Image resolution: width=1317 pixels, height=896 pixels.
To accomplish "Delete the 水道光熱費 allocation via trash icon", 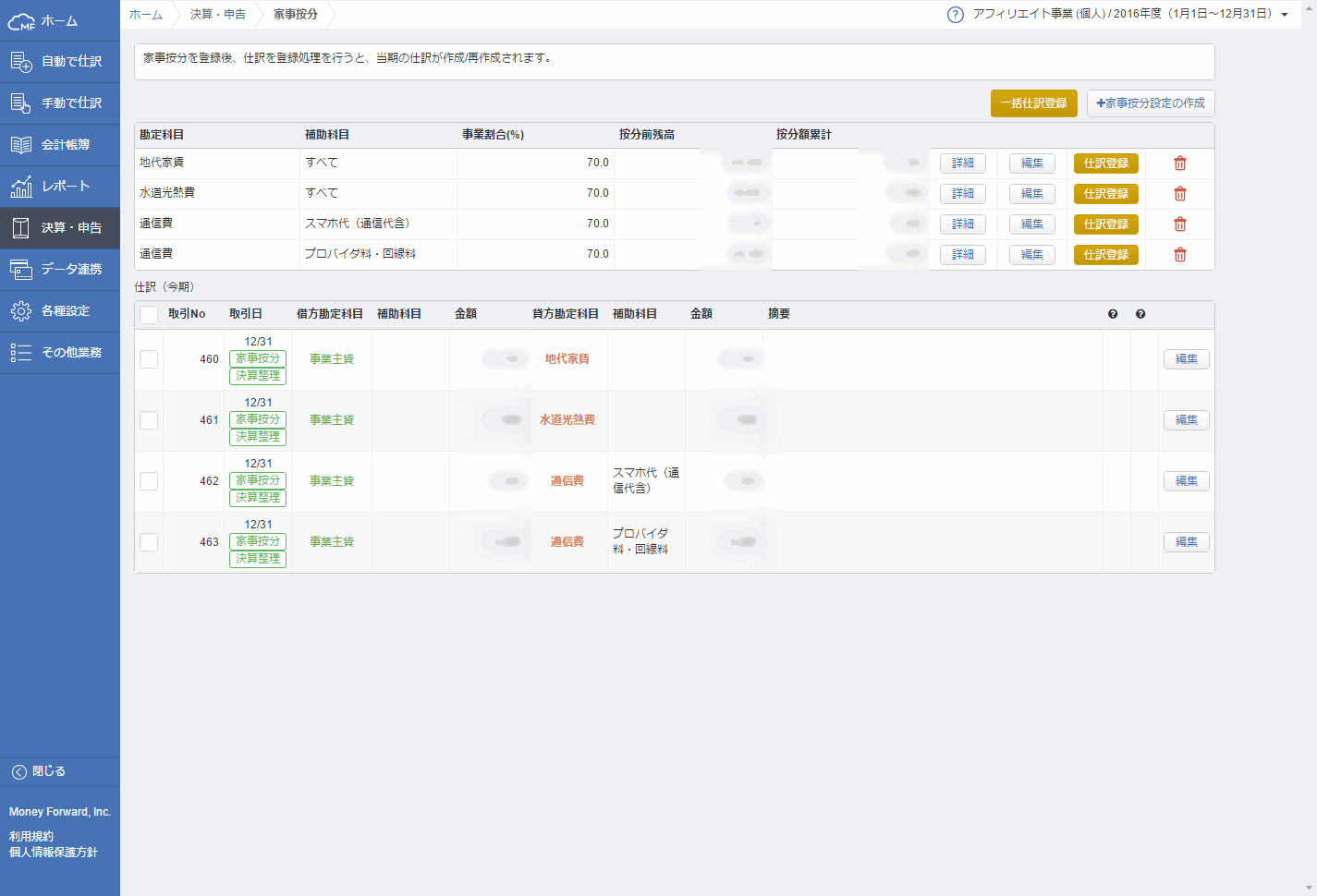I will click(x=1179, y=194).
